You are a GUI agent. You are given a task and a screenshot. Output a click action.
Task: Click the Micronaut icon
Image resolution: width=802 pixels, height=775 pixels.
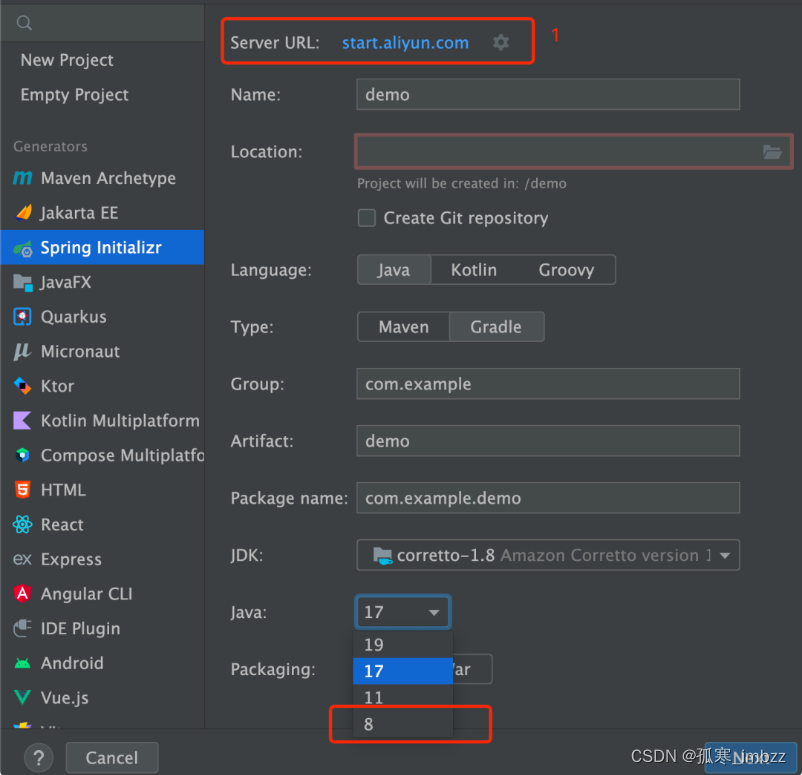click(x=22, y=351)
